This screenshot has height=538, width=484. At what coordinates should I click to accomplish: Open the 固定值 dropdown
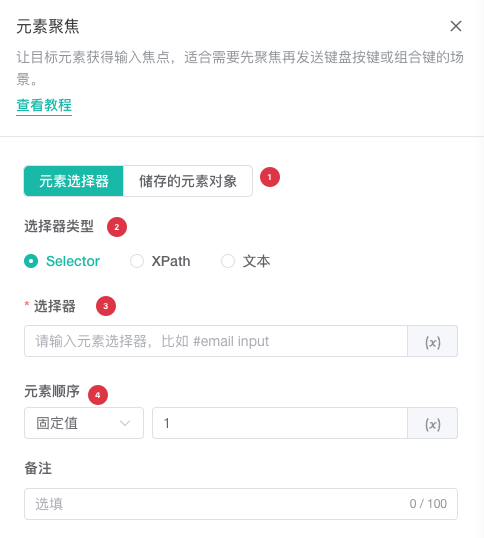click(x=84, y=423)
